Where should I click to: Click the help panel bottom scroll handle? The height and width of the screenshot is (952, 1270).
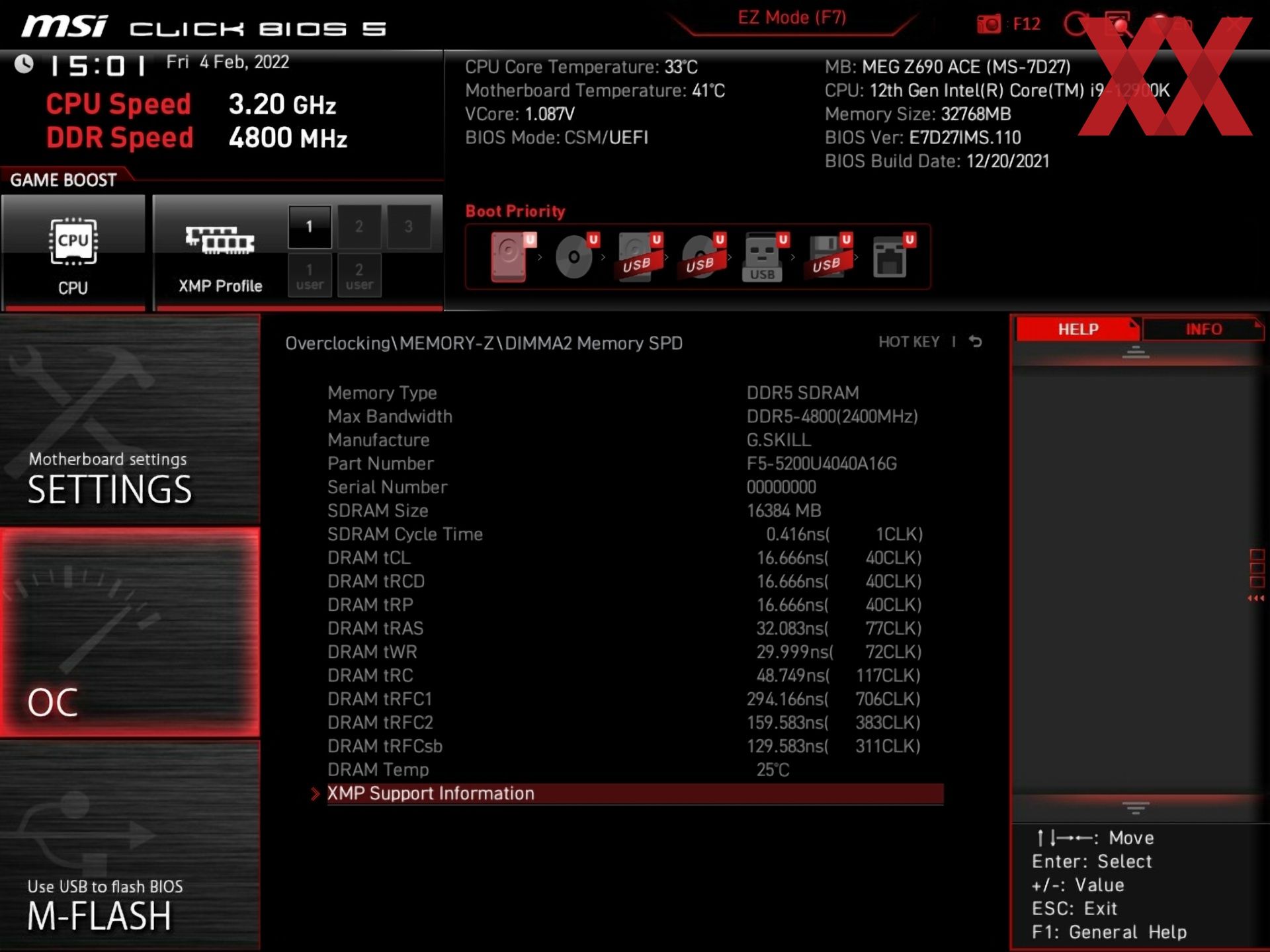[1136, 808]
